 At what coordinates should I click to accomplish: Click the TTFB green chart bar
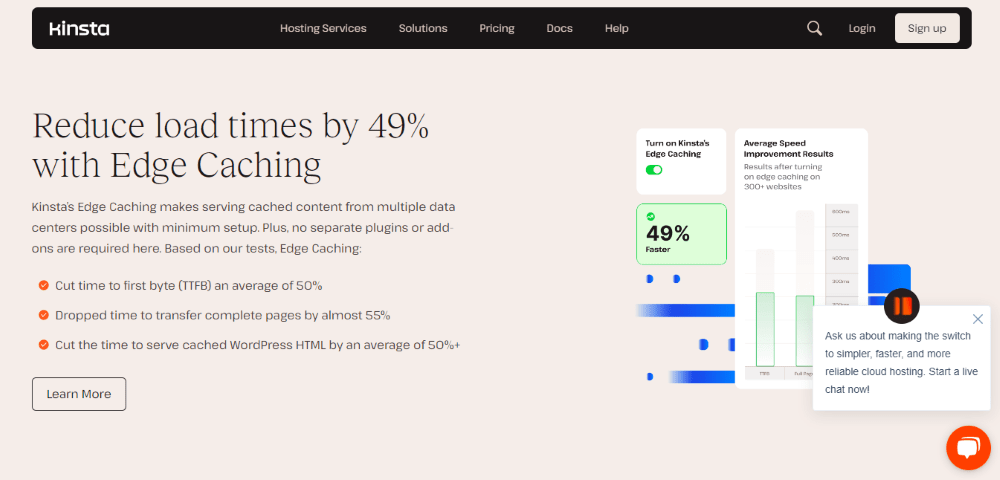click(765, 329)
